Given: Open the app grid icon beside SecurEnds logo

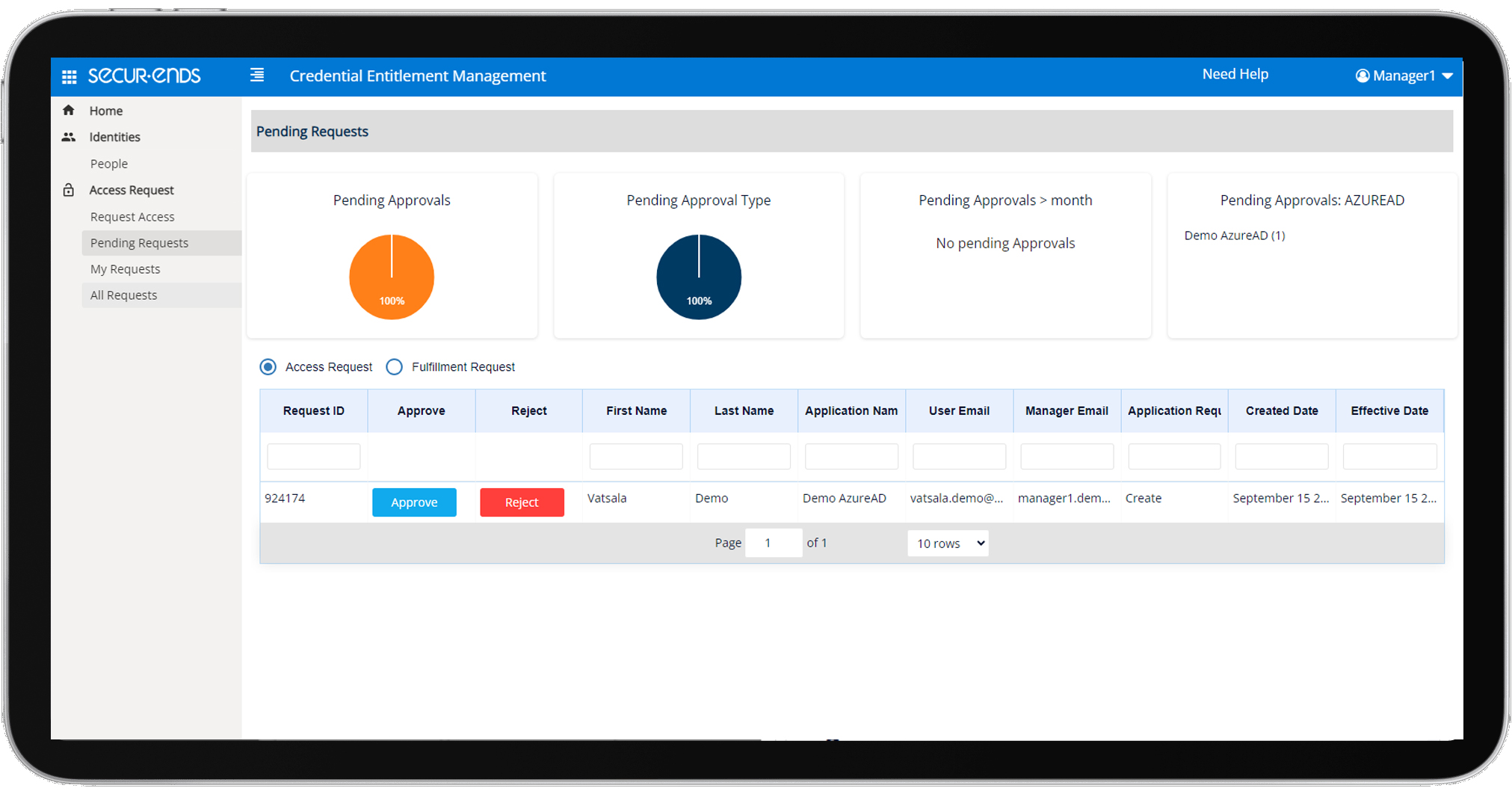Looking at the screenshot, I should (69, 76).
